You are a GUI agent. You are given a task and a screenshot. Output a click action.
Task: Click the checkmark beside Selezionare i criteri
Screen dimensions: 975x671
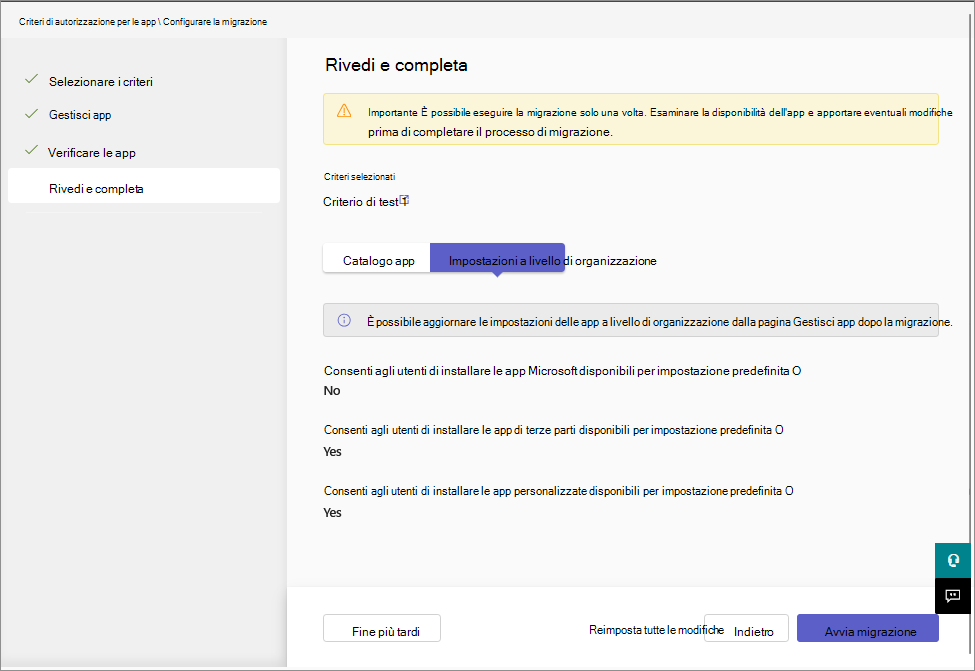(32, 80)
